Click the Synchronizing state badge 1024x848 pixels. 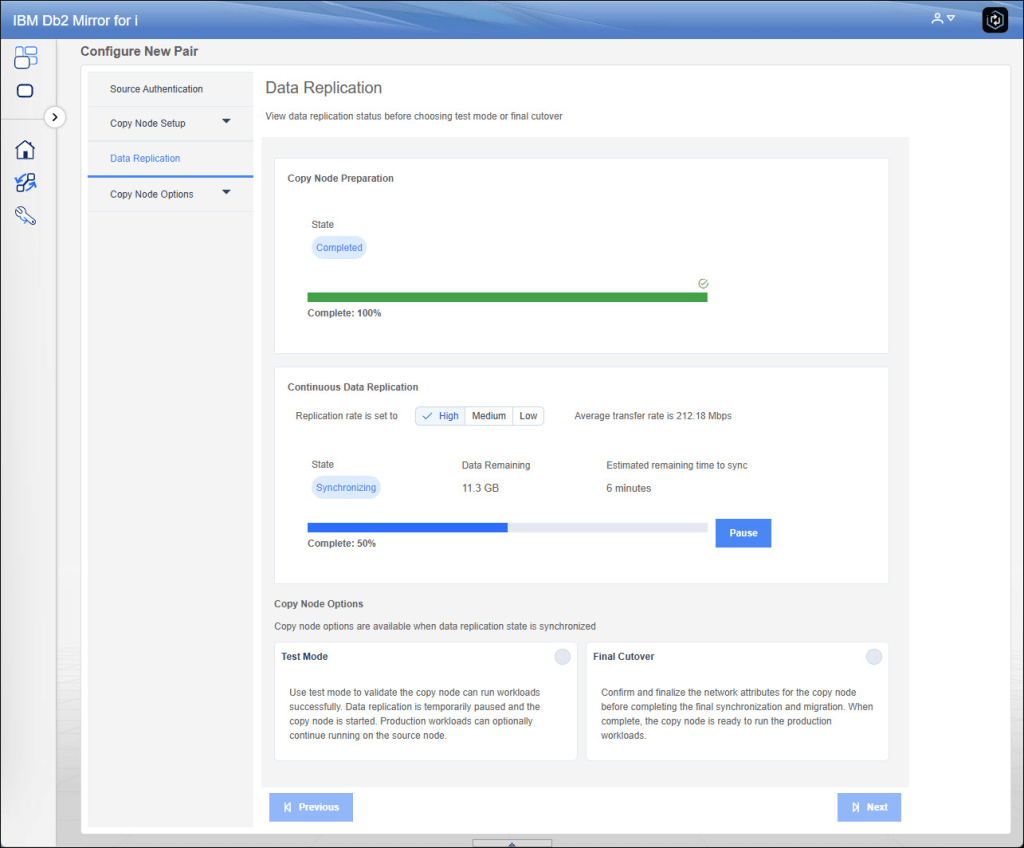click(346, 487)
